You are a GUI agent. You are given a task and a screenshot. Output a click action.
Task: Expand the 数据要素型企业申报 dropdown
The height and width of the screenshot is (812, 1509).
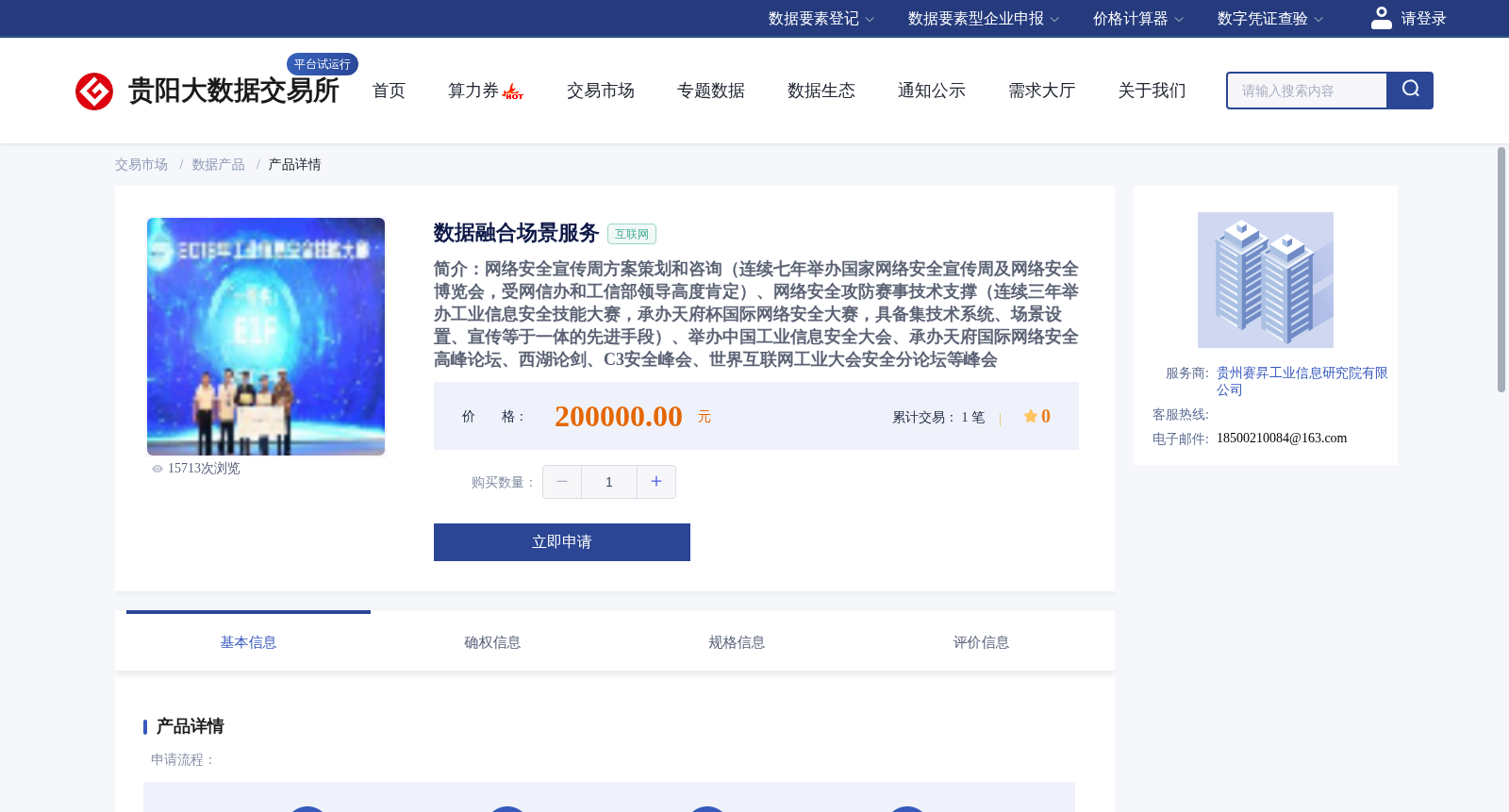click(x=984, y=19)
